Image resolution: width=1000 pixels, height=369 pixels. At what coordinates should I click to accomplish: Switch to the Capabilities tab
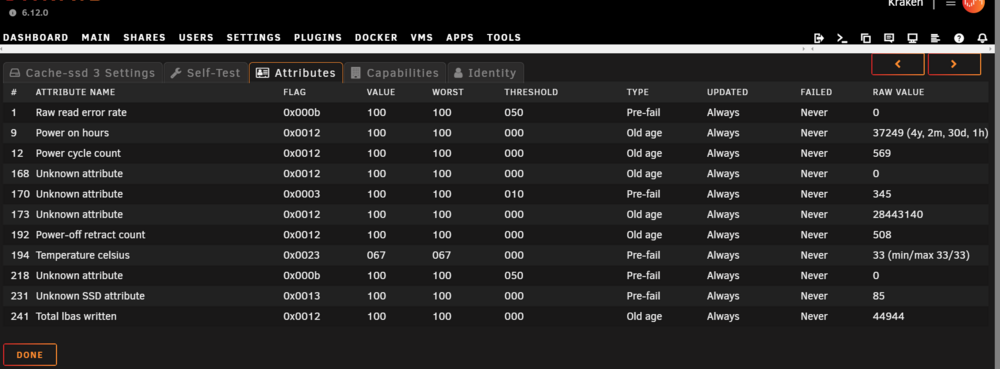395,73
